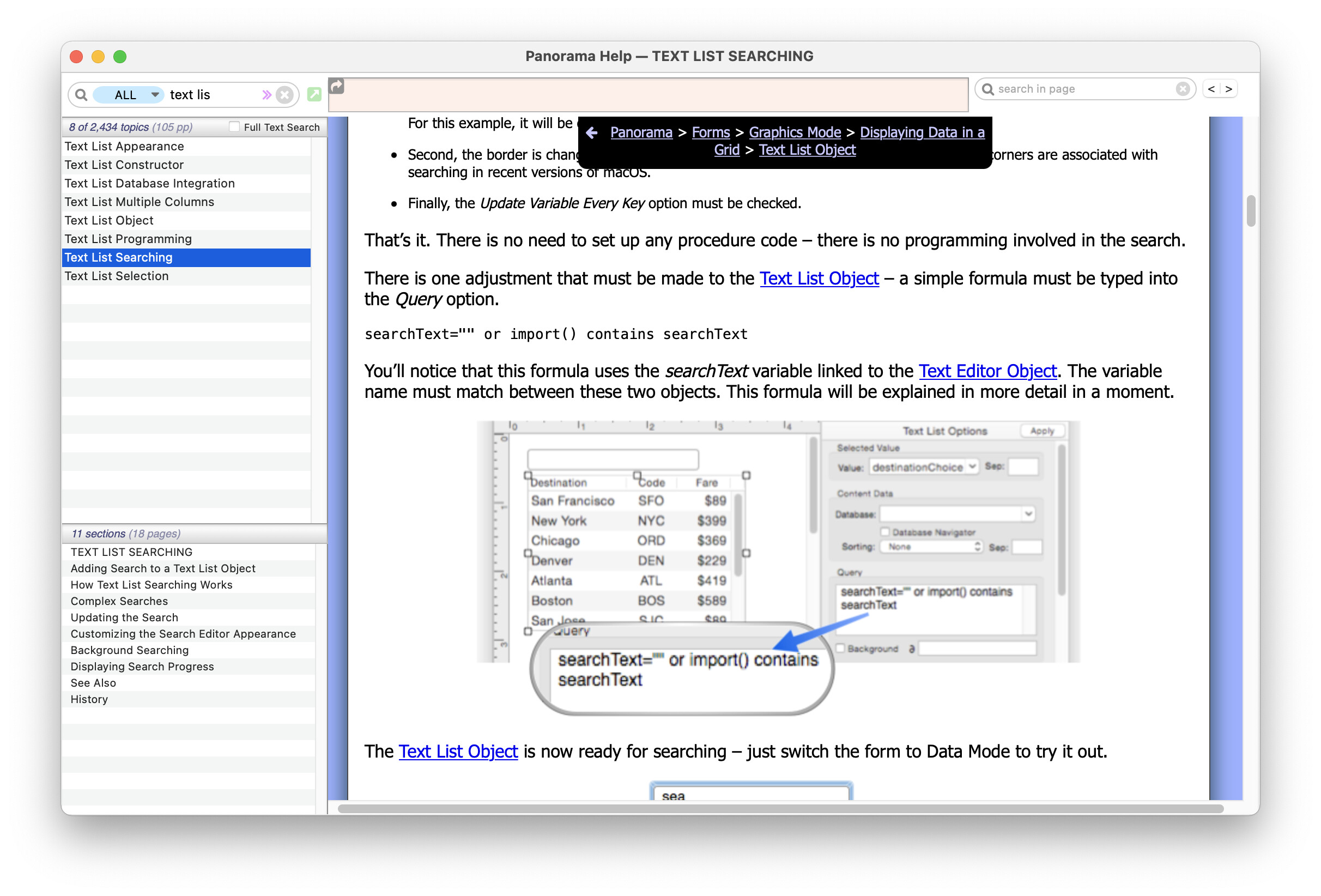Clear the topic search text

tap(285, 95)
